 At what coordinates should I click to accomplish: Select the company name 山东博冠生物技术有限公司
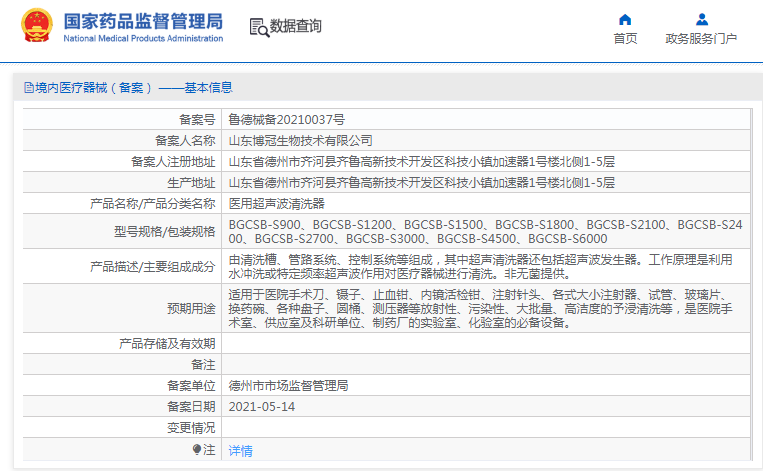click(300, 141)
